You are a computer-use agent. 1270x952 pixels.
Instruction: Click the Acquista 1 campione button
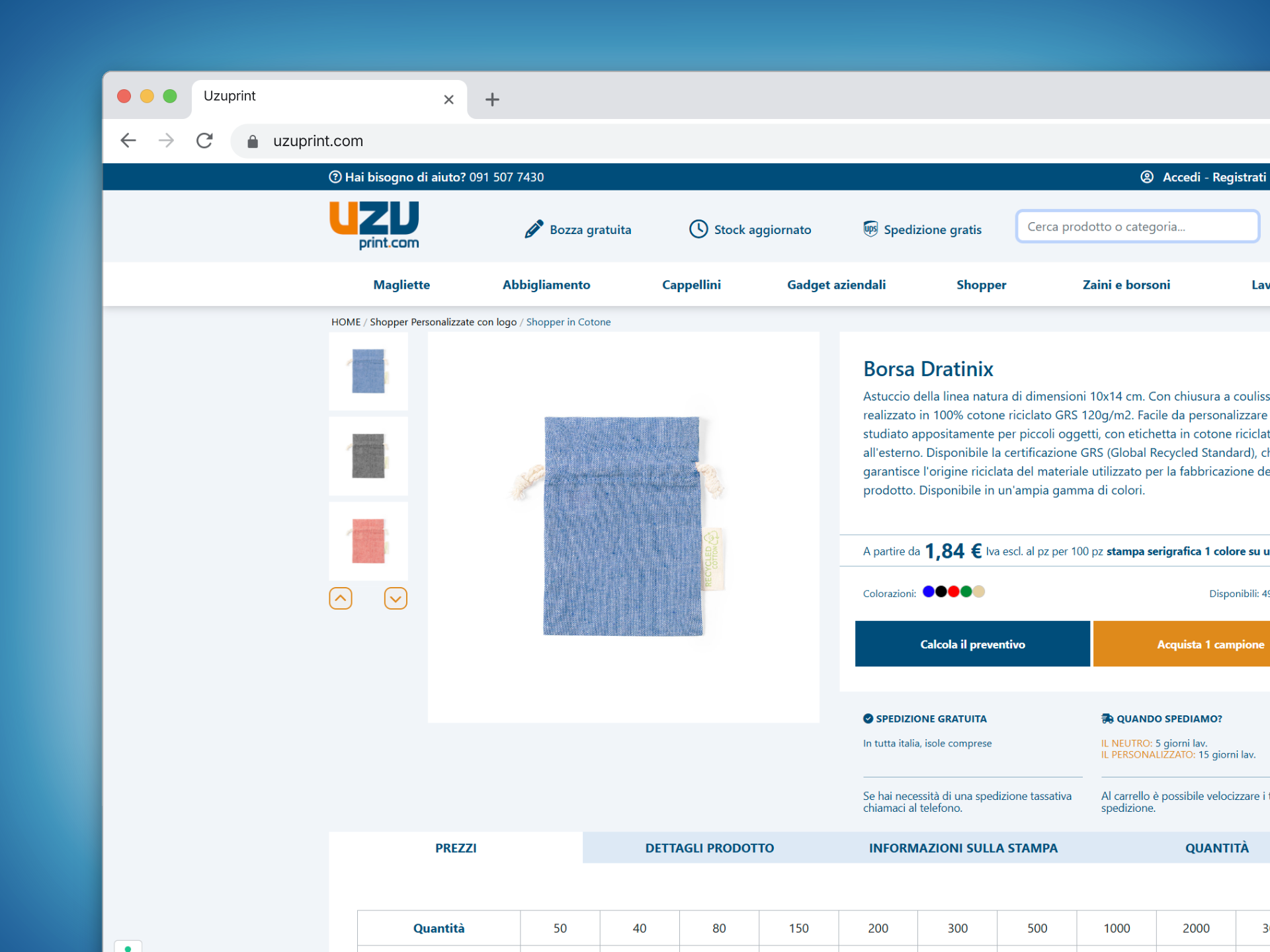(1182, 644)
